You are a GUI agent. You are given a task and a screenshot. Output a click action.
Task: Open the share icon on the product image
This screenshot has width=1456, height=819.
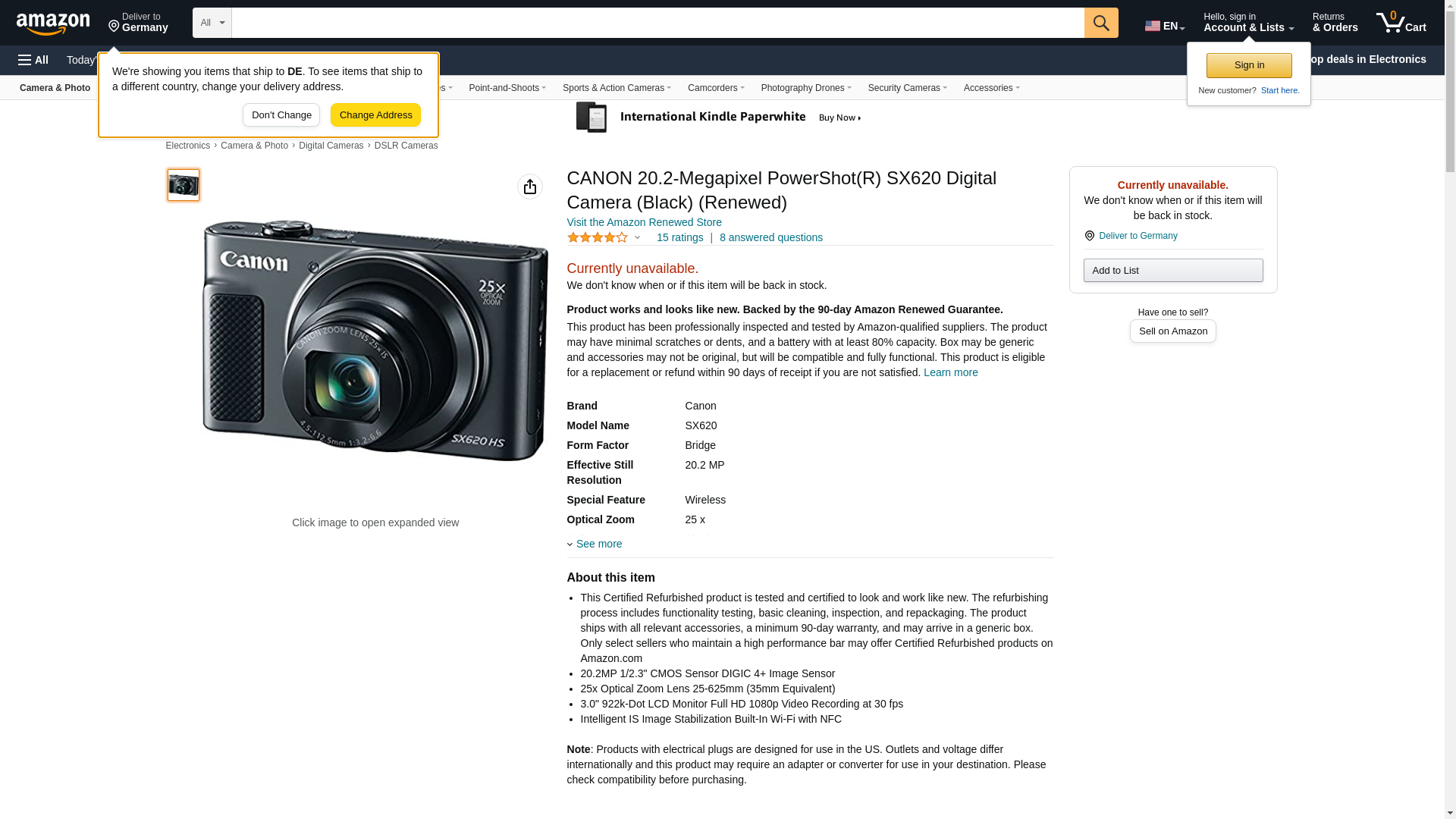tap(529, 187)
